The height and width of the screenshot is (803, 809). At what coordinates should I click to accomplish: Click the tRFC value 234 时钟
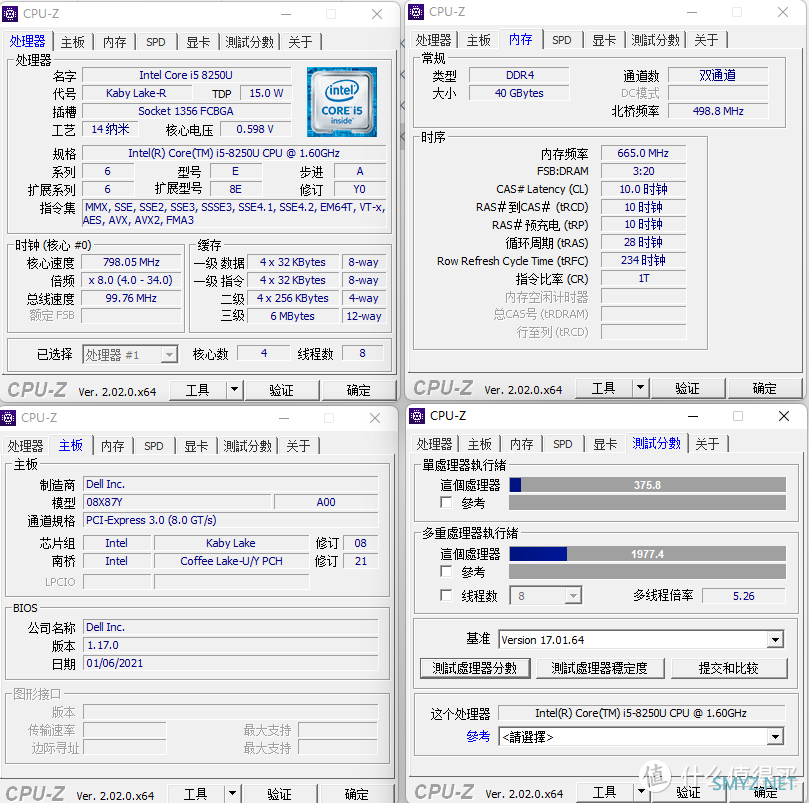(643, 260)
